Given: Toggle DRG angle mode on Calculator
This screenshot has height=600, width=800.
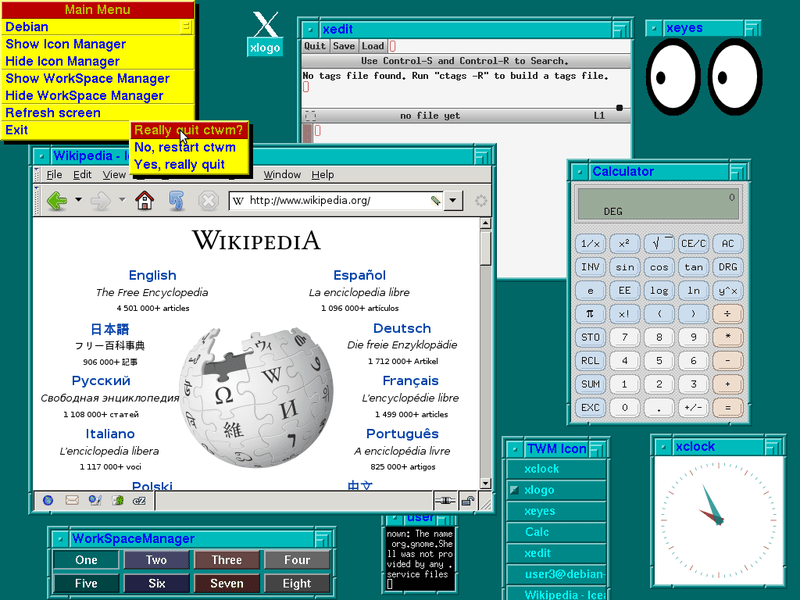Looking at the screenshot, I should coord(728,267).
